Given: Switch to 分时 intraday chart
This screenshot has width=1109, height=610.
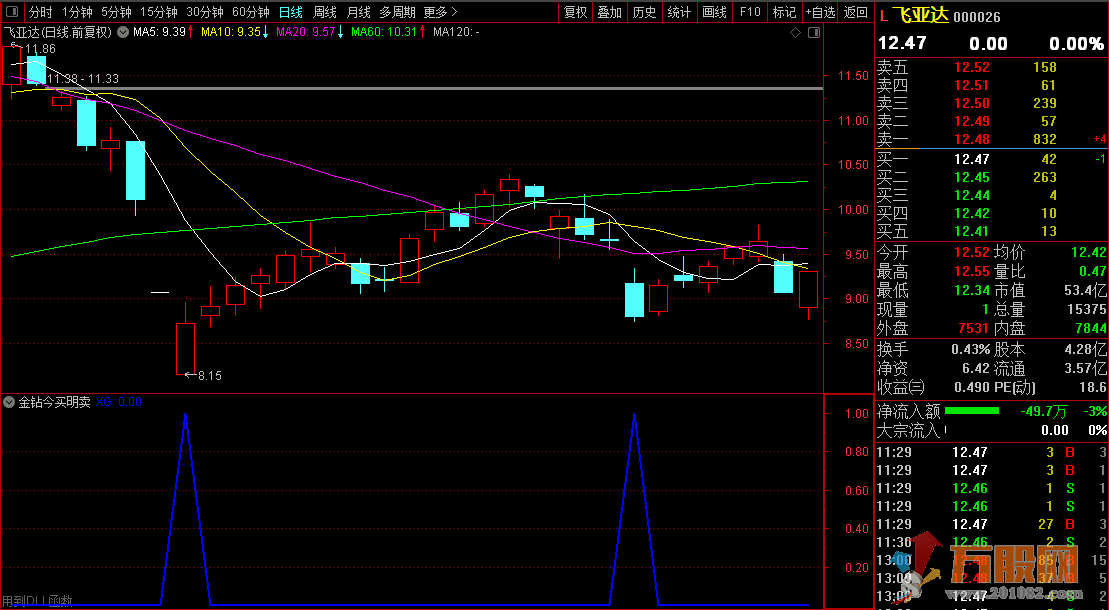Looking at the screenshot, I should pyautogui.click(x=40, y=12).
